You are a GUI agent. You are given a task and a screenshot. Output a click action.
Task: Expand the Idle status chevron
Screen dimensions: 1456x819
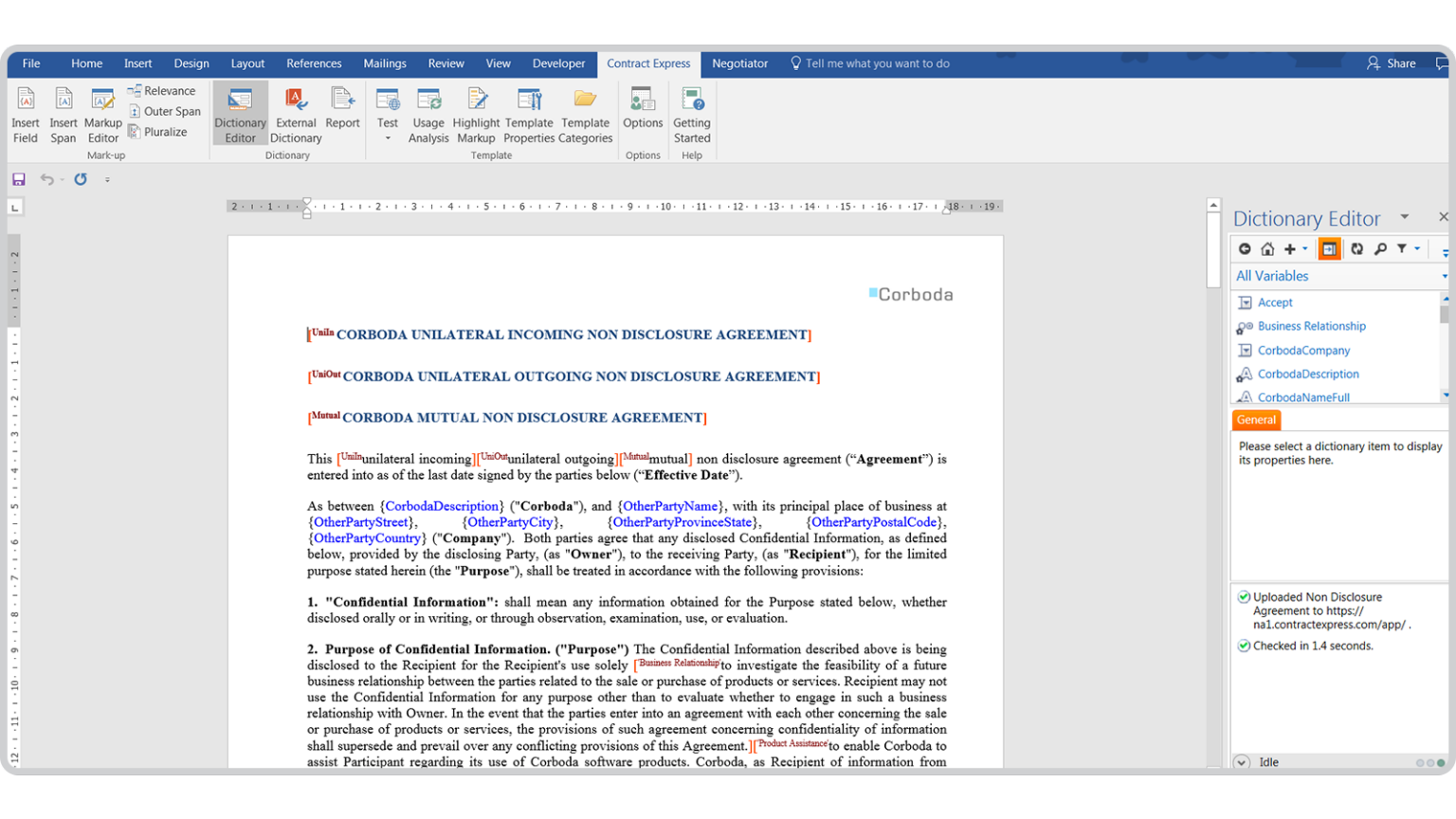1242,762
